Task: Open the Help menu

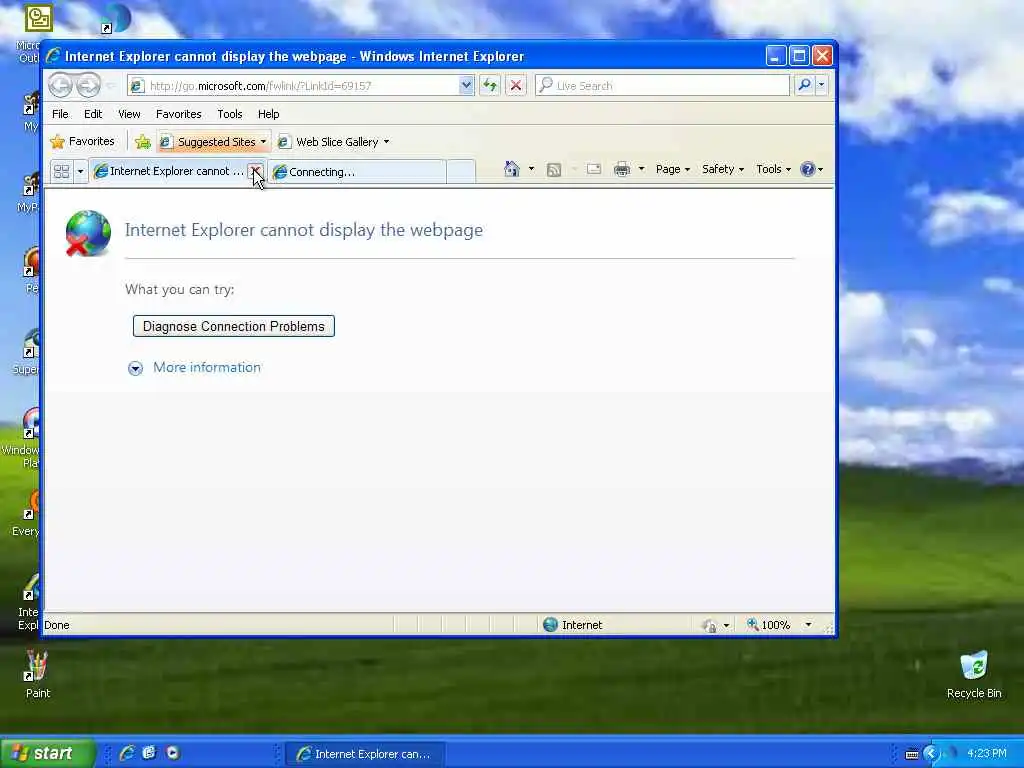Action: pyautogui.click(x=268, y=114)
